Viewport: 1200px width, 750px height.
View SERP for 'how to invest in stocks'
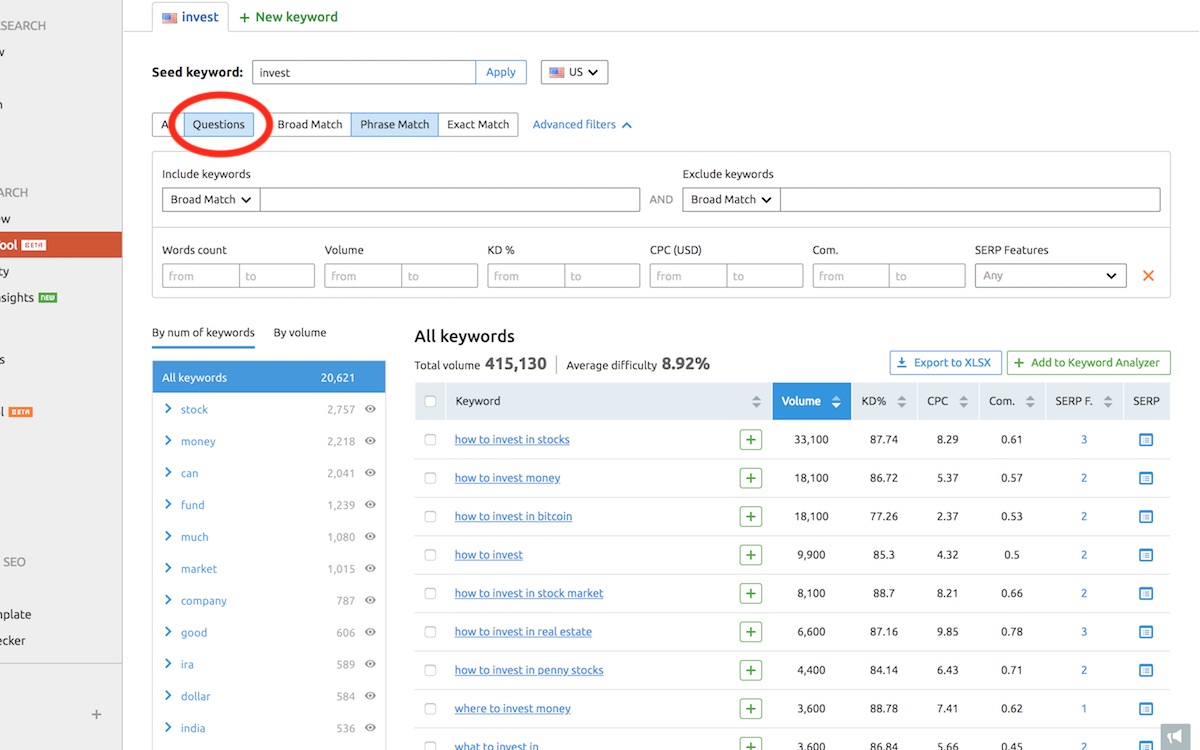pos(1146,440)
